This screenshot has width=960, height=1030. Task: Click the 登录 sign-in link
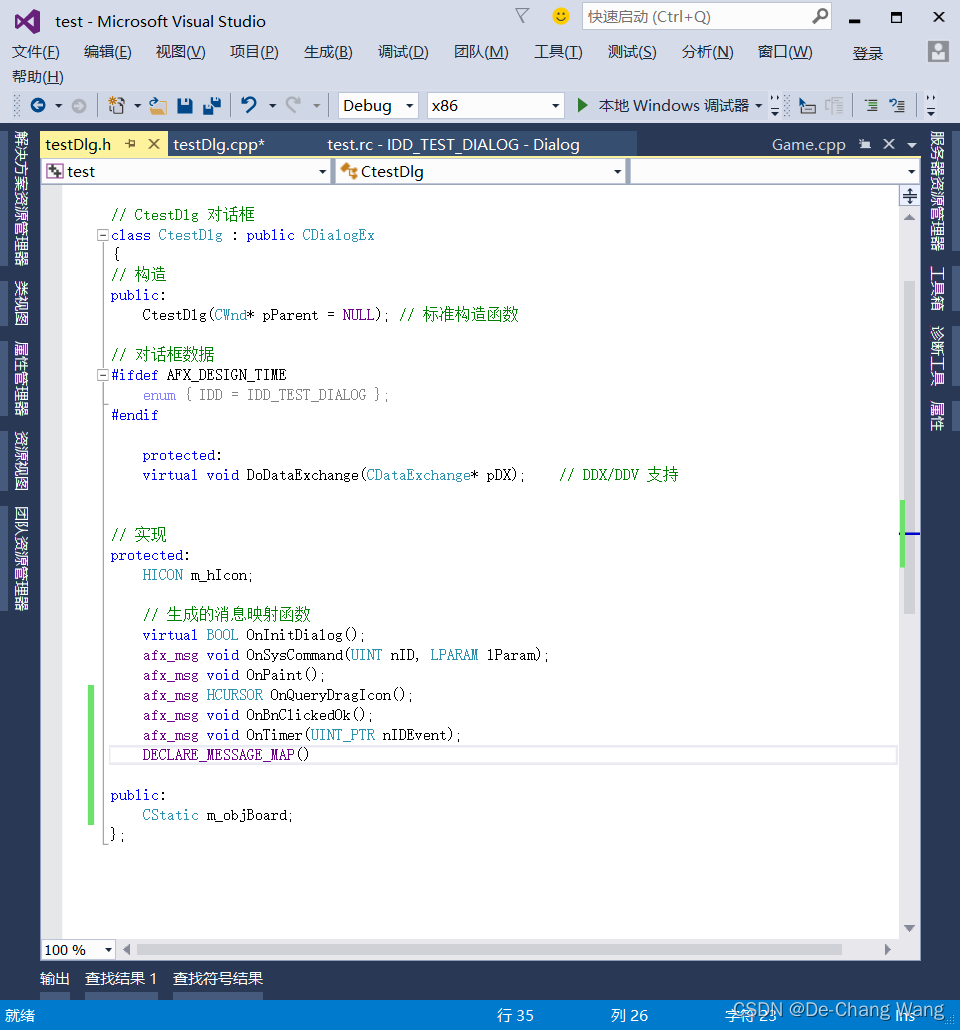(867, 54)
